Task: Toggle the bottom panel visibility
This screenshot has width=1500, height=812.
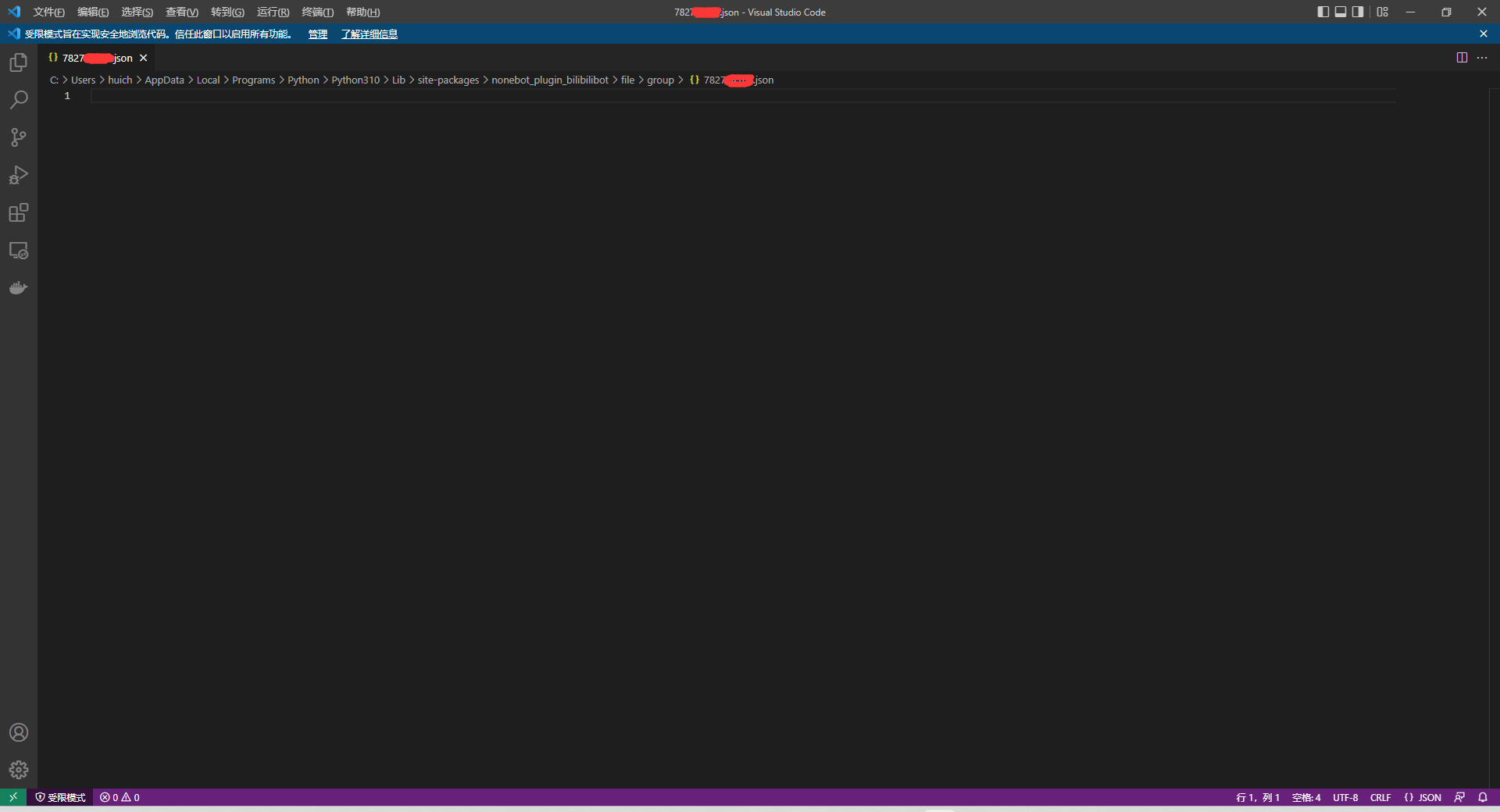Action: pos(1340,12)
